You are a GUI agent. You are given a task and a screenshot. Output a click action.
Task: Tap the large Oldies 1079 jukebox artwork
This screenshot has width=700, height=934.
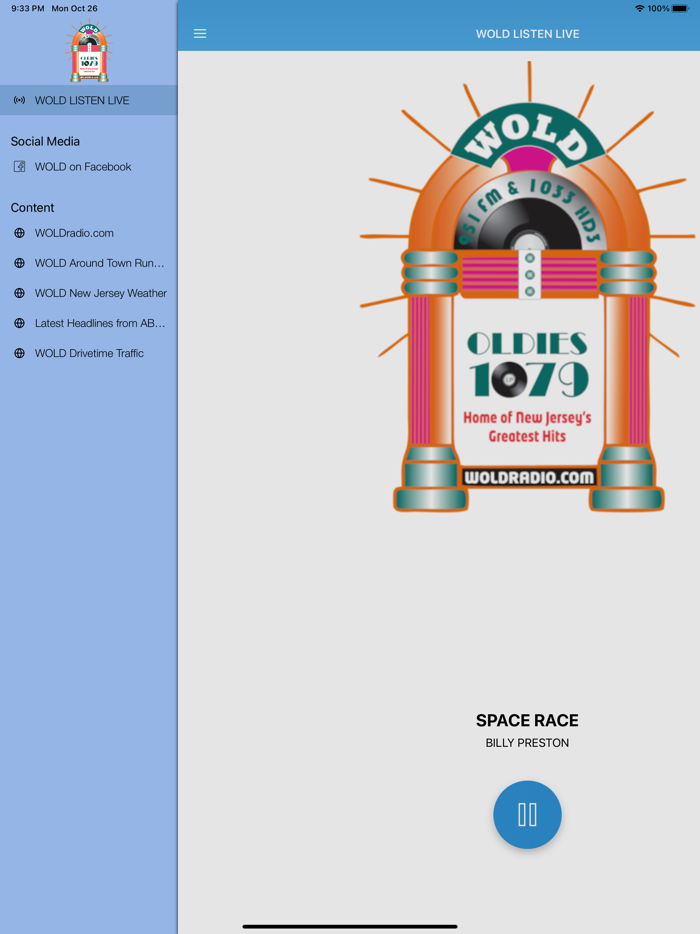click(x=527, y=287)
